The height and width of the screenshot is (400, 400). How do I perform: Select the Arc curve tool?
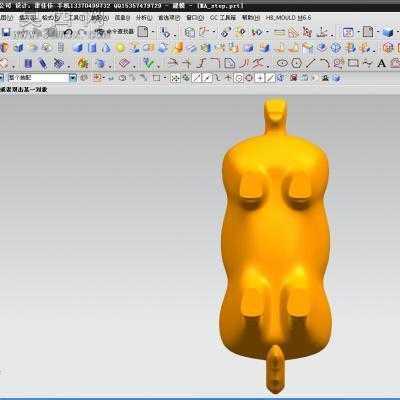click(325, 63)
